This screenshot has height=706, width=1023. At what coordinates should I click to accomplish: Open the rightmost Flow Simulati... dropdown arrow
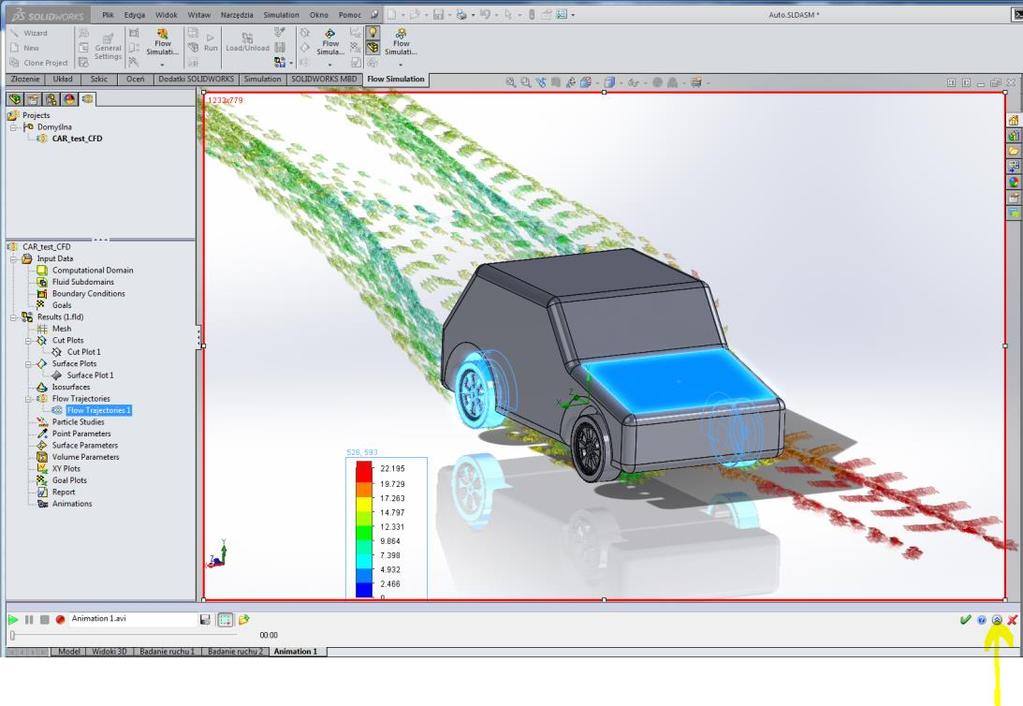(401, 65)
